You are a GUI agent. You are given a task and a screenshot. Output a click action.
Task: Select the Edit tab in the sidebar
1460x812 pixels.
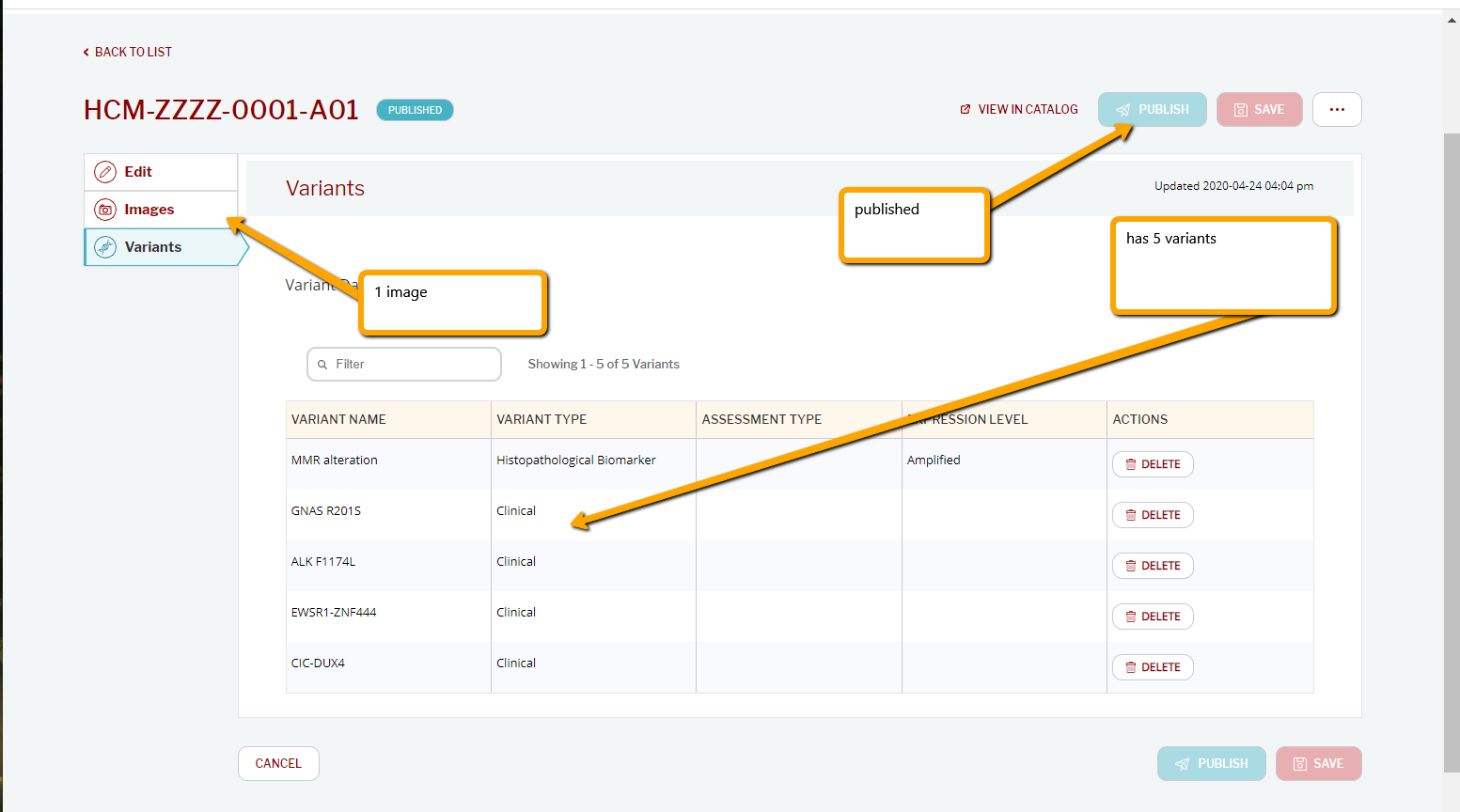[x=139, y=172]
